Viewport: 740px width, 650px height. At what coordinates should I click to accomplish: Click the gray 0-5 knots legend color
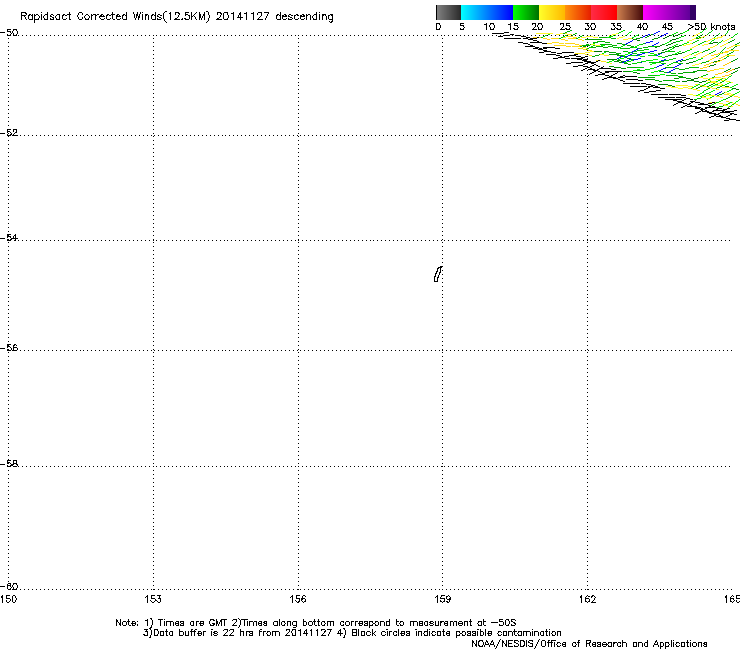click(448, 12)
